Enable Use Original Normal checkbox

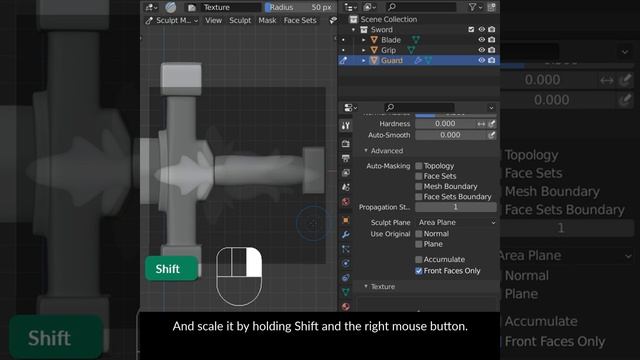click(419, 234)
